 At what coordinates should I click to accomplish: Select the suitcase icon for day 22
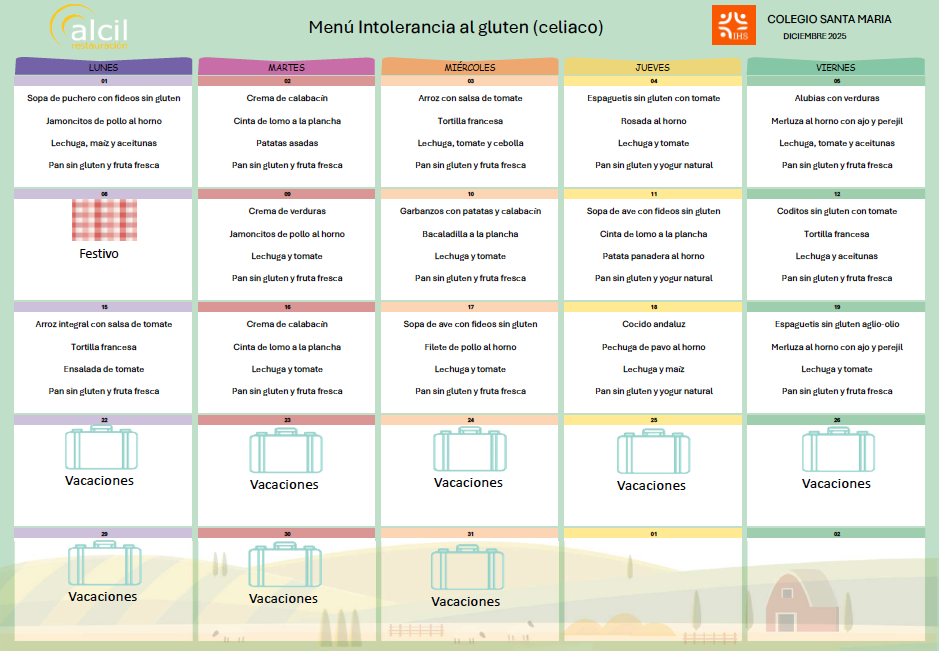tap(101, 448)
